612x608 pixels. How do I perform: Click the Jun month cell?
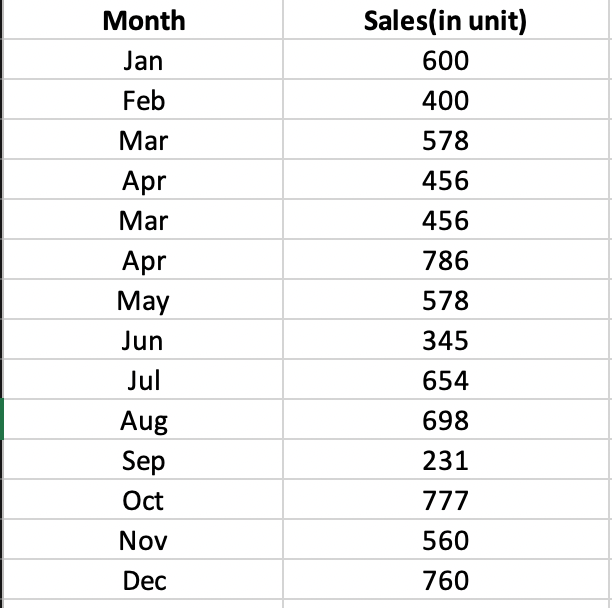tap(143, 341)
